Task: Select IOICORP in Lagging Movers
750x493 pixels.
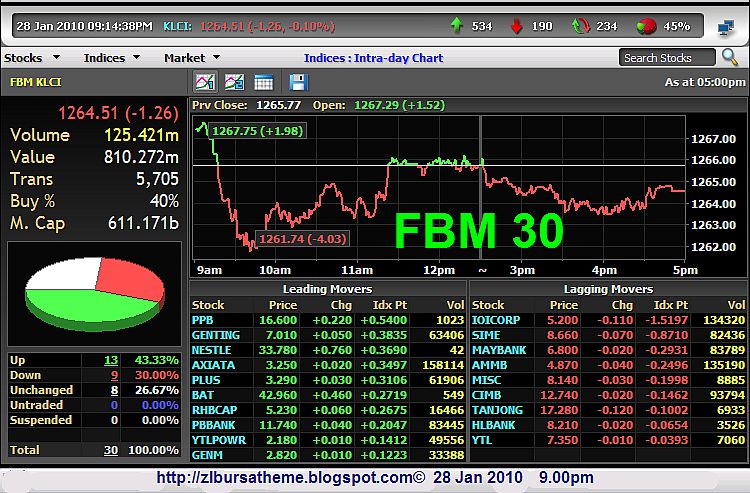Action: coord(496,320)
